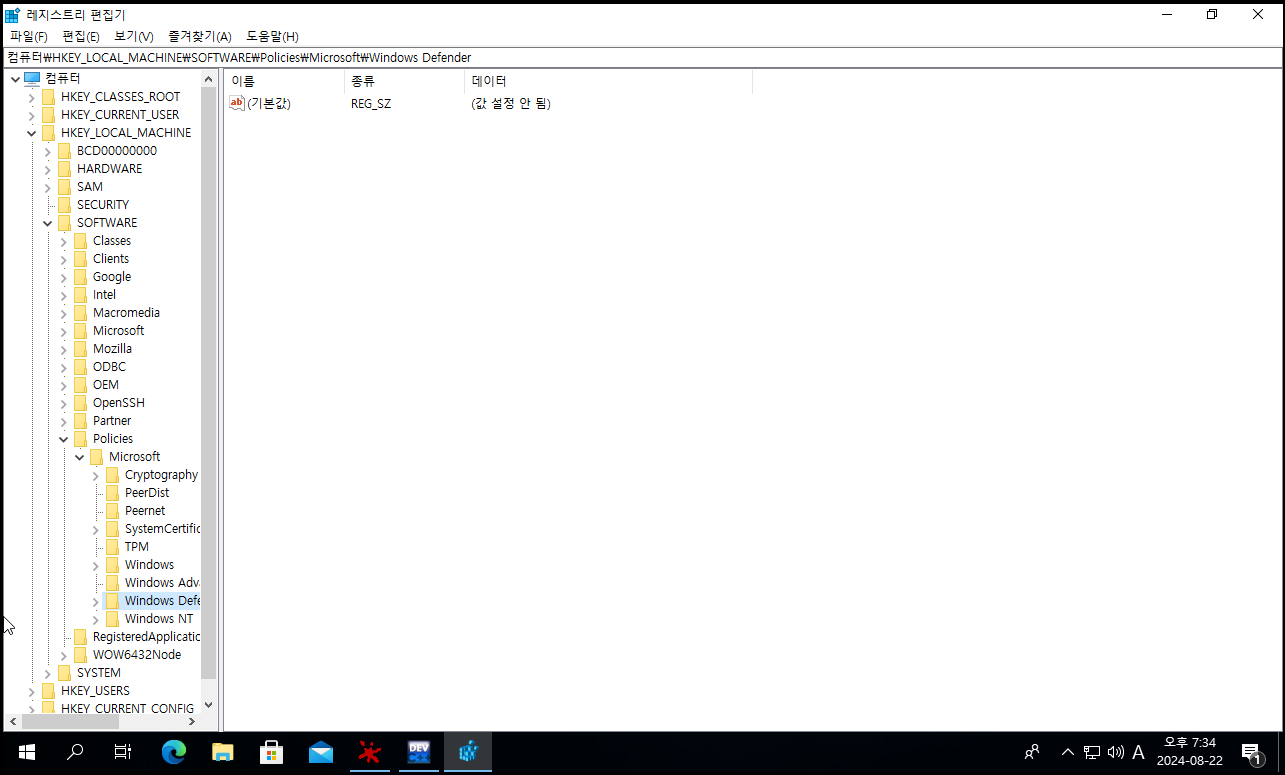The width and height of the screenshot is (1285, 775).
Task: Sort by the 종류 column header
Action: (x=404, y=81)
